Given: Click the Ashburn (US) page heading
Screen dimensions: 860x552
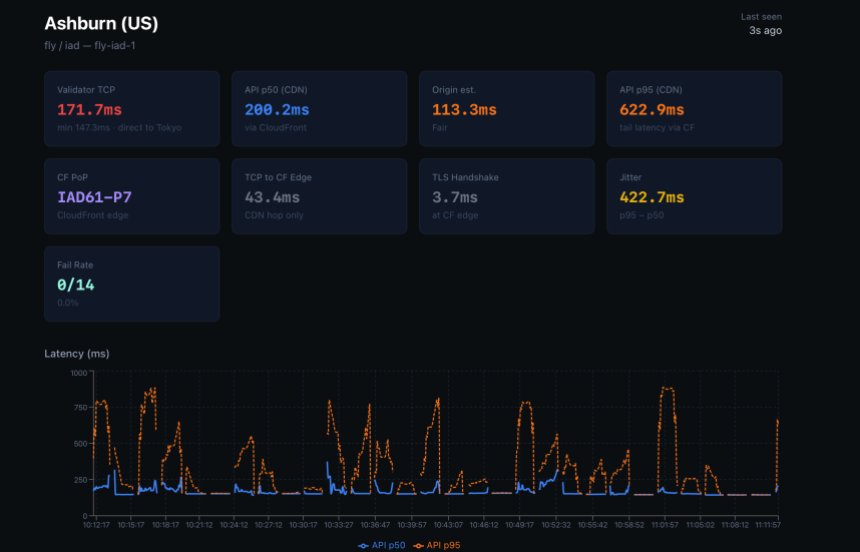Looking at the screenshot, I should click(x=101, y=24).
